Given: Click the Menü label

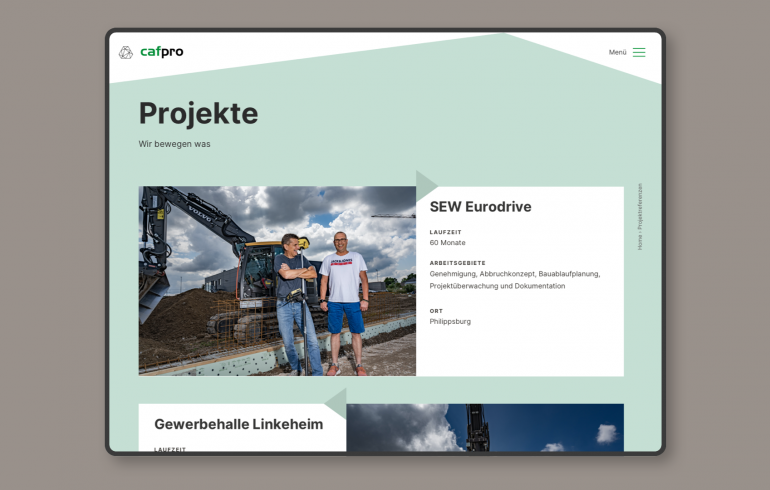Looking at the screenshot, I should pyautogui.click(x=617, y=52).
